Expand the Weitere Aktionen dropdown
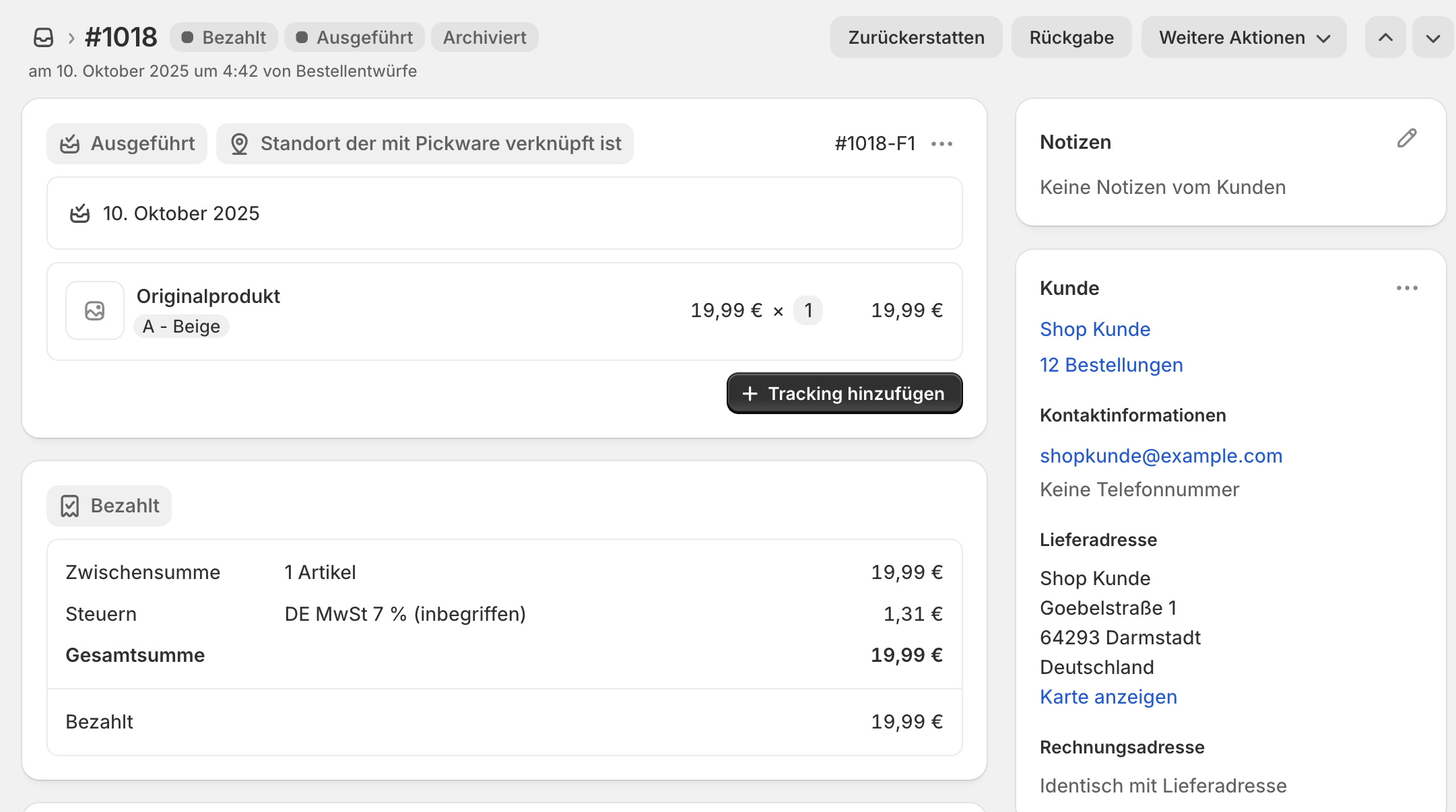The width and height of the screenshot is (1456, 812). pyautogui.click(x=1243, y=38)
